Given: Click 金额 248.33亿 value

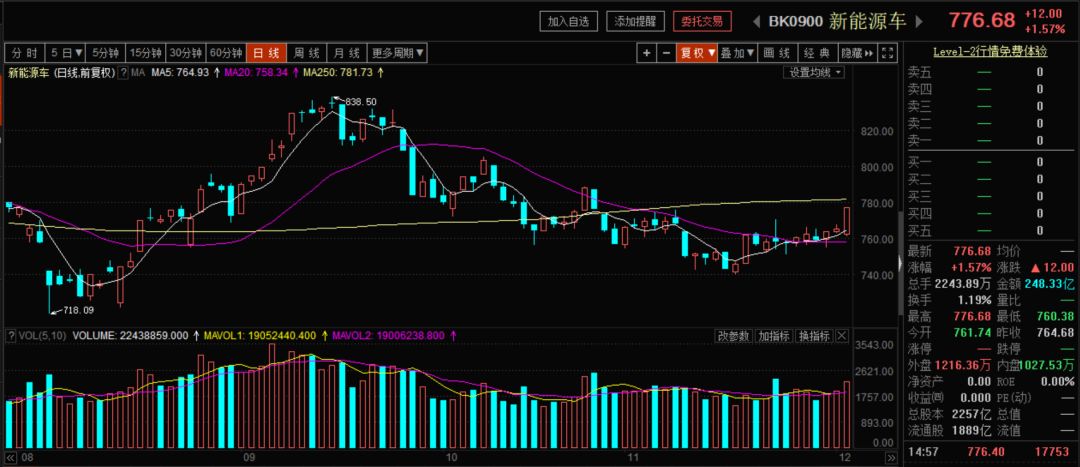Looking at the screenshot, I should coord(1050,284).
